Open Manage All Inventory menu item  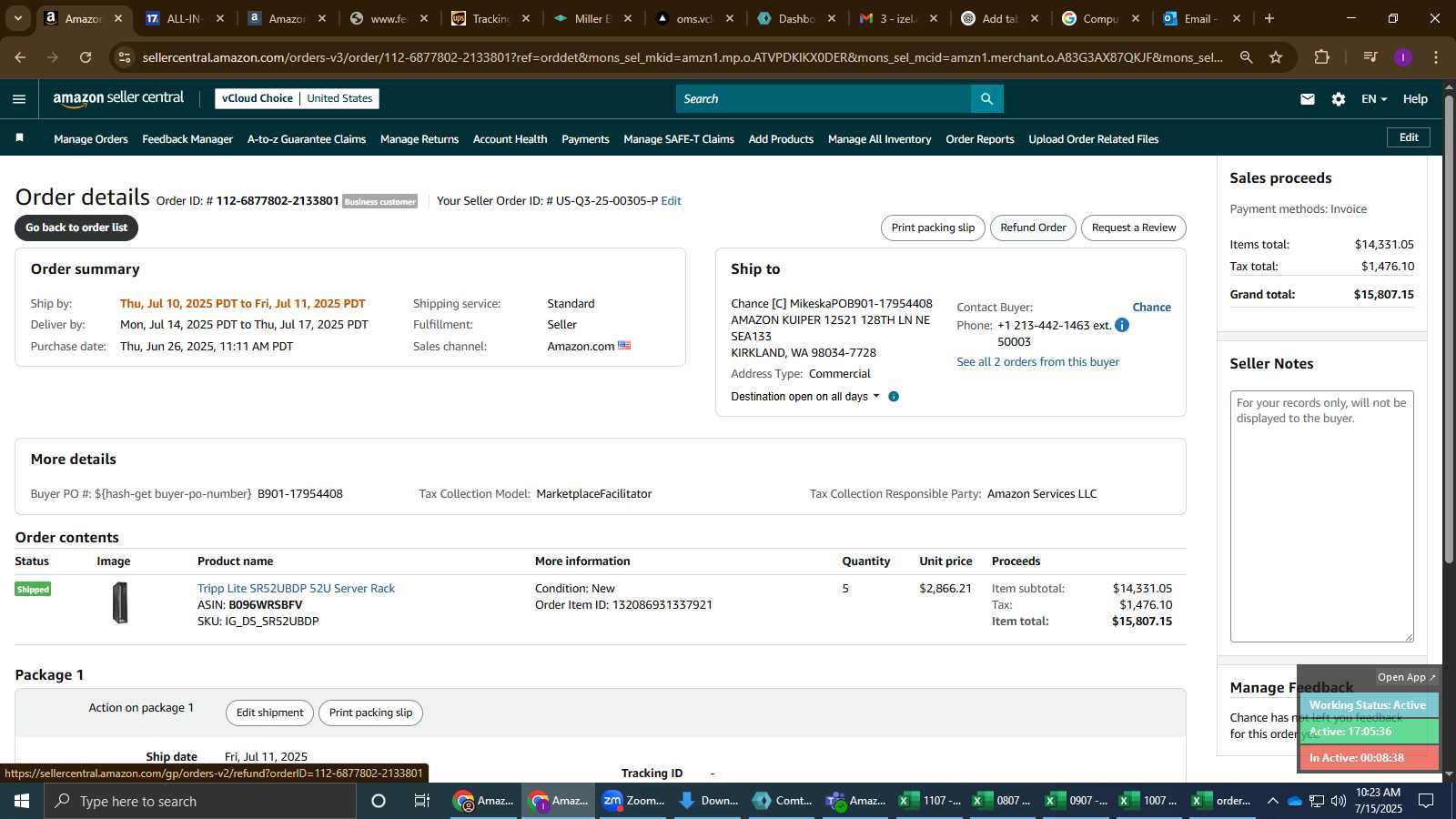[879, 139]
